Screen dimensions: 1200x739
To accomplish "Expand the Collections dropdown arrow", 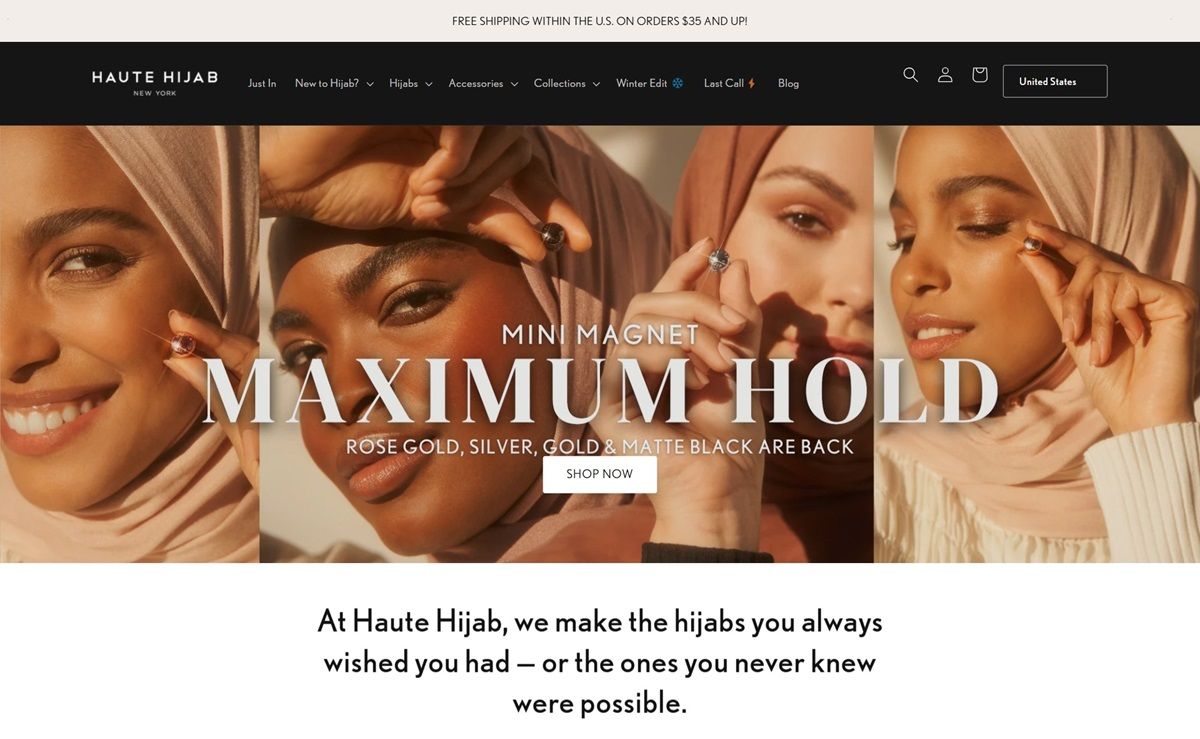I will [x=596, y=84].
